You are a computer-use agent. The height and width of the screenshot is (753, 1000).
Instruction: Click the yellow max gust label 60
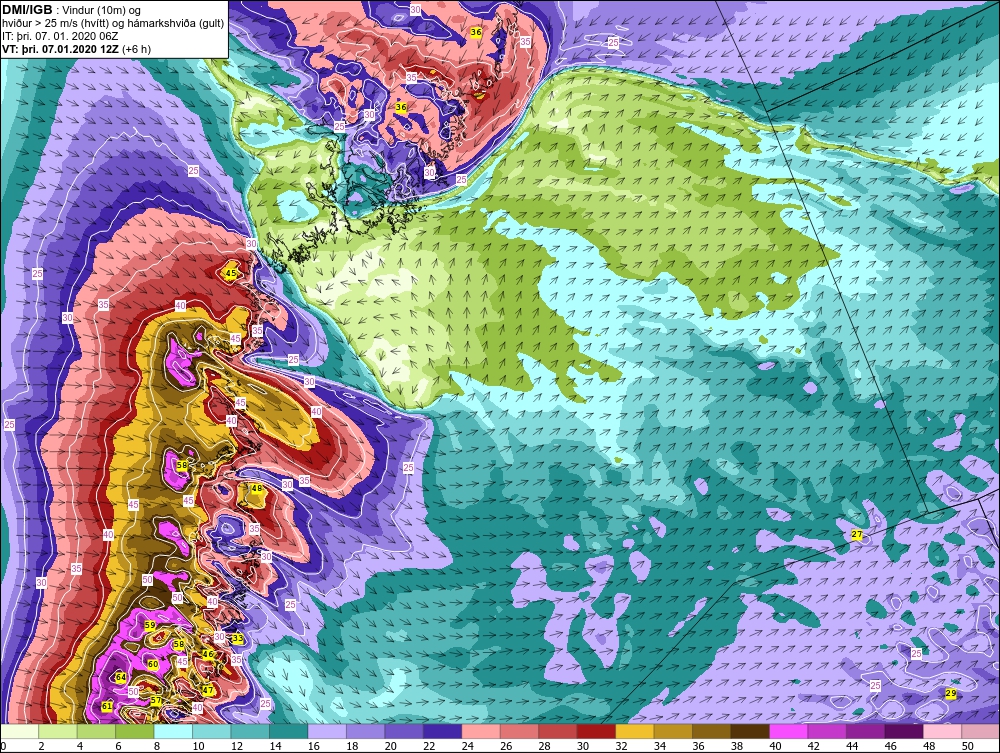click(152, 664)
